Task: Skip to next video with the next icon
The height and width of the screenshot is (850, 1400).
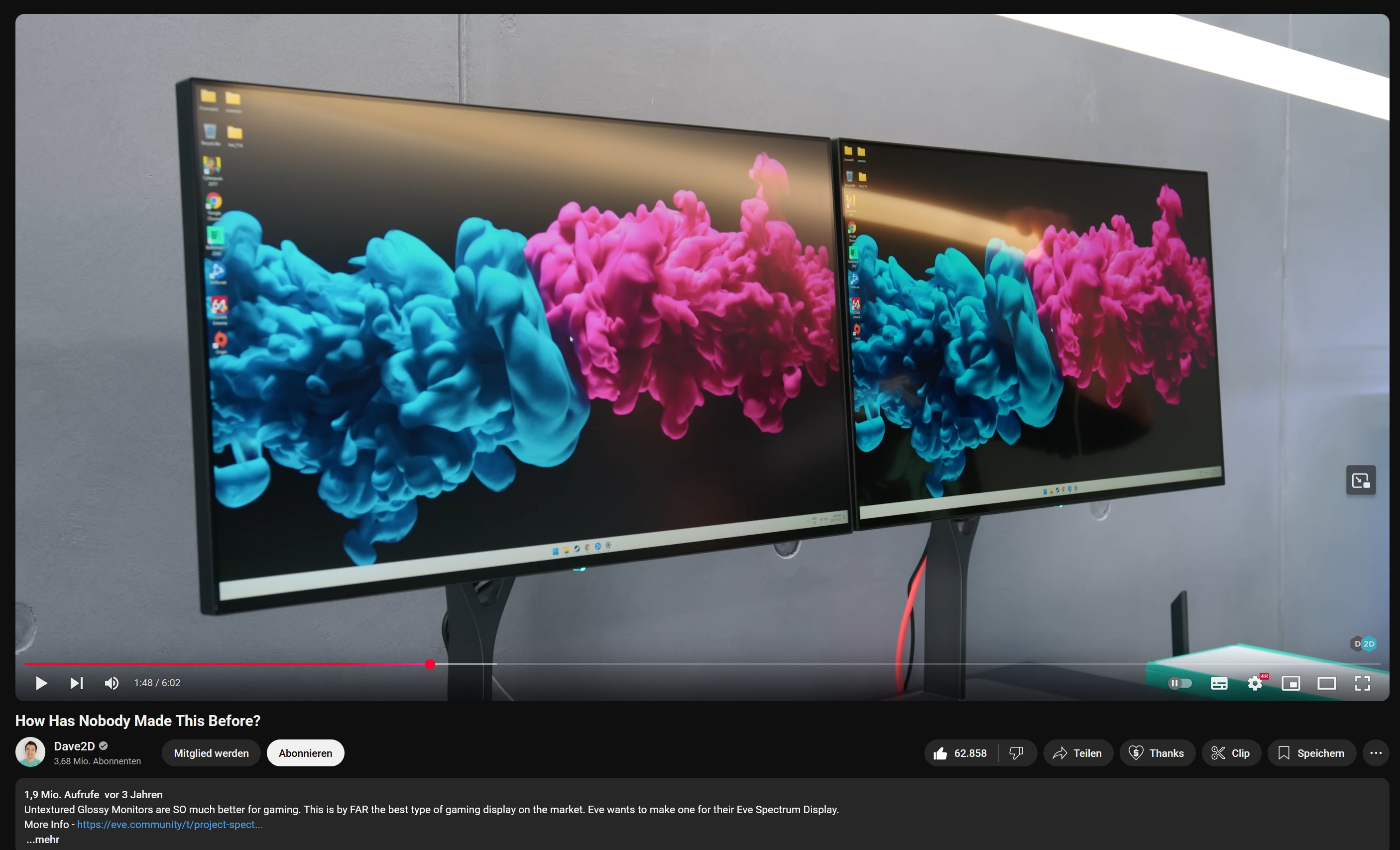Action: click(76, 683)
